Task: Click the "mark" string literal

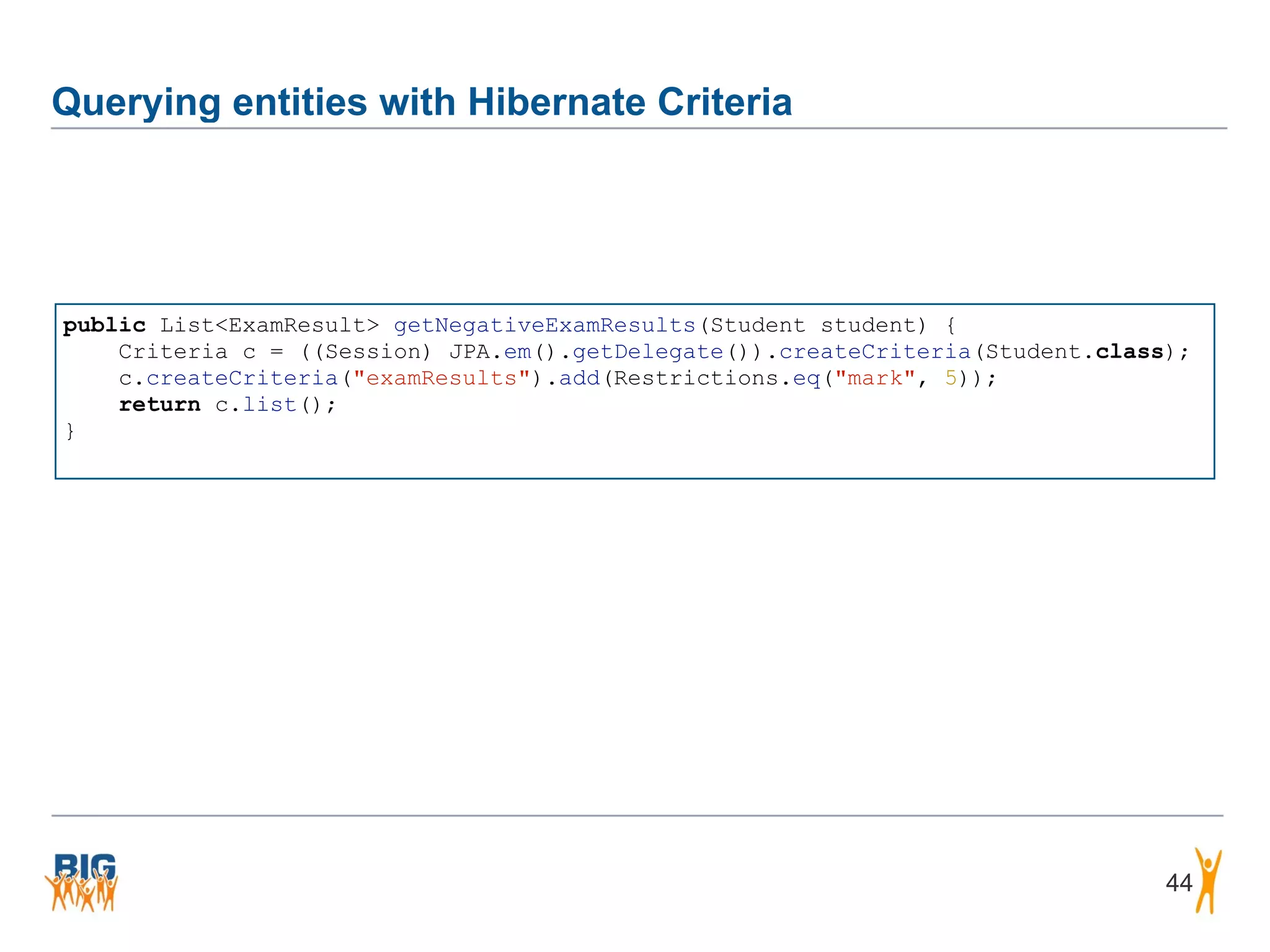Action: 875,378
